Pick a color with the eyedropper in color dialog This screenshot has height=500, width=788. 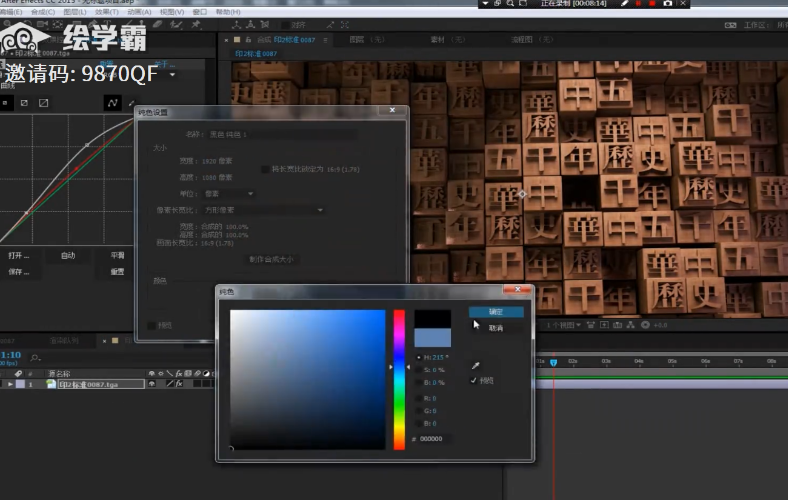[475, 366]
